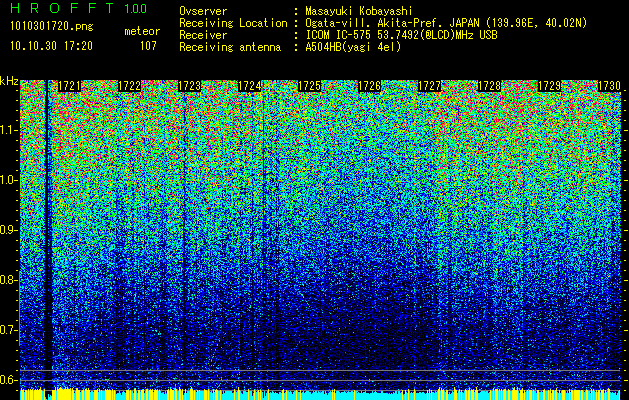Click the meteor count value 107
The width and height of the screenshot is (629, 400).
(148, 46)
